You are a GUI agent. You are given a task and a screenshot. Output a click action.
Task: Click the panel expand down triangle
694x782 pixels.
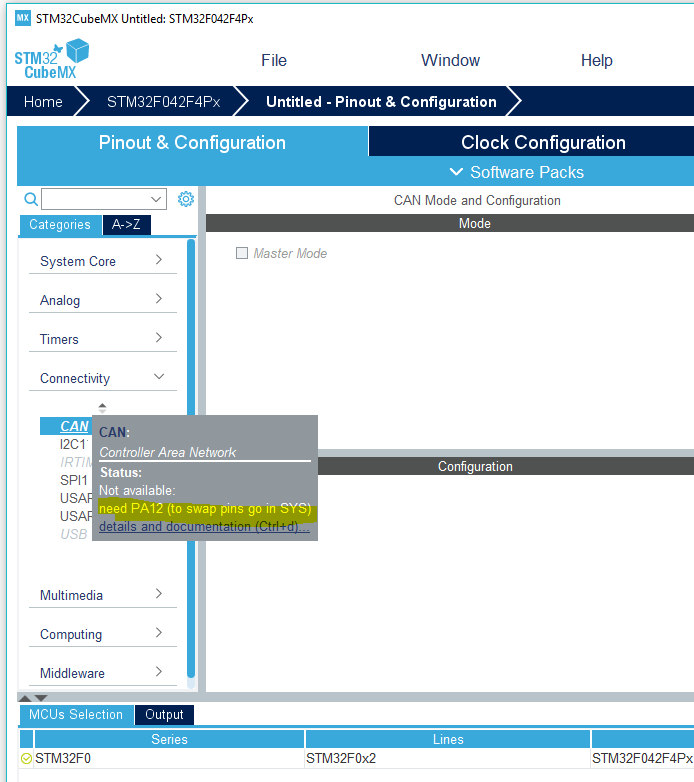pyautogui.click(x=41, y=698)
